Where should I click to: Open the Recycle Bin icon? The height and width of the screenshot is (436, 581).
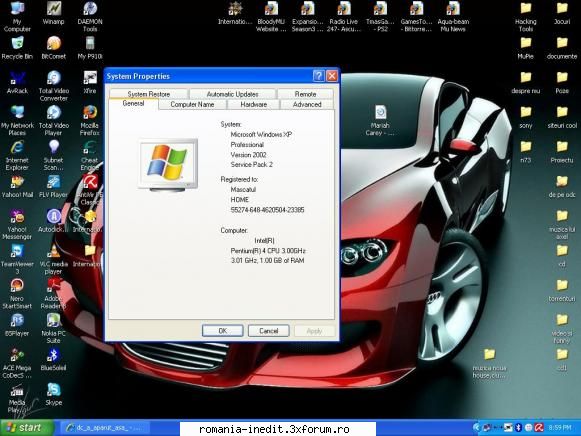click(x=17, y=48)
